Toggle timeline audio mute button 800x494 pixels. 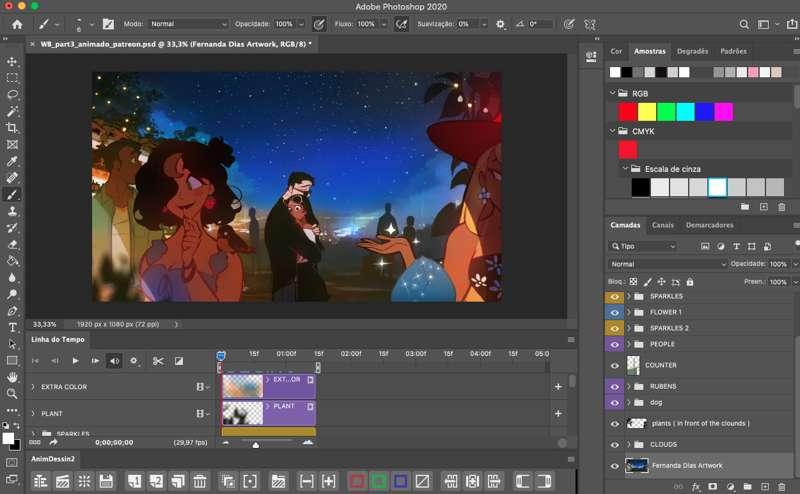(114, 361)
